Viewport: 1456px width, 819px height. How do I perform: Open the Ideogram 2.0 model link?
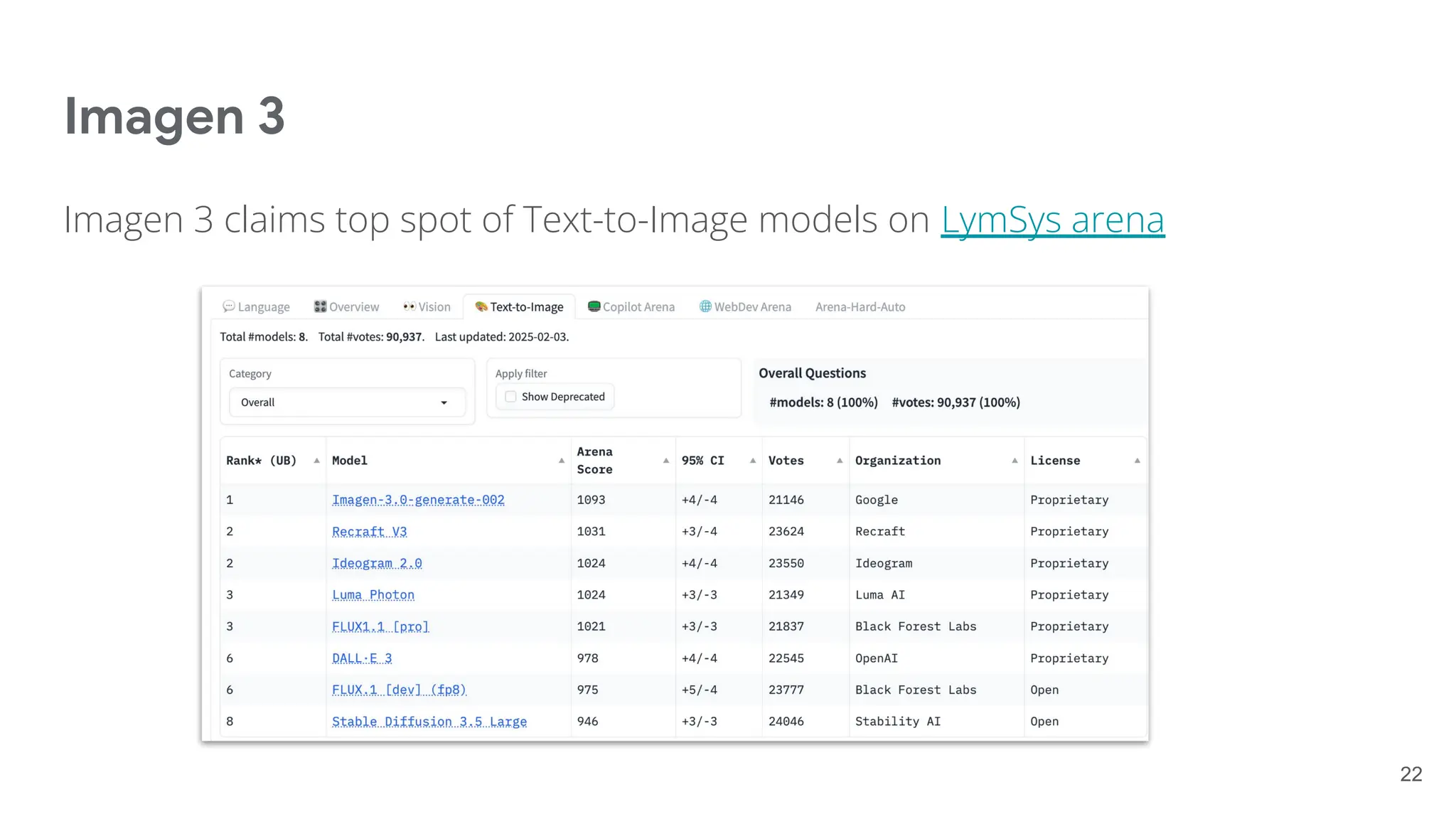[x=377, y=563]
